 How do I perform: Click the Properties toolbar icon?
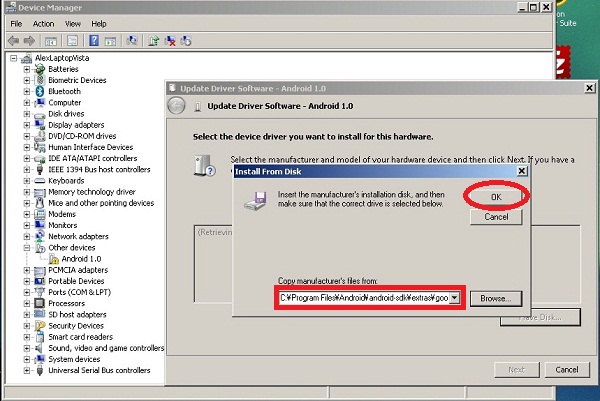click(x=72, y=41)
